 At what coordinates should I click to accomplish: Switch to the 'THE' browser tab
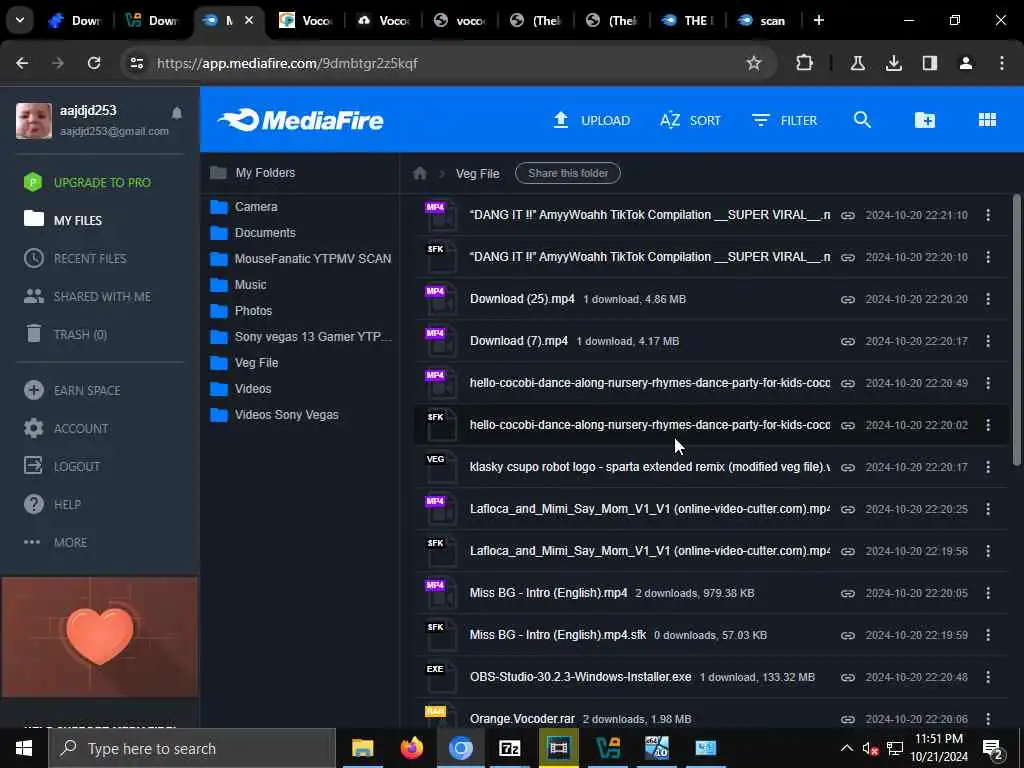(x=687, y=20)
